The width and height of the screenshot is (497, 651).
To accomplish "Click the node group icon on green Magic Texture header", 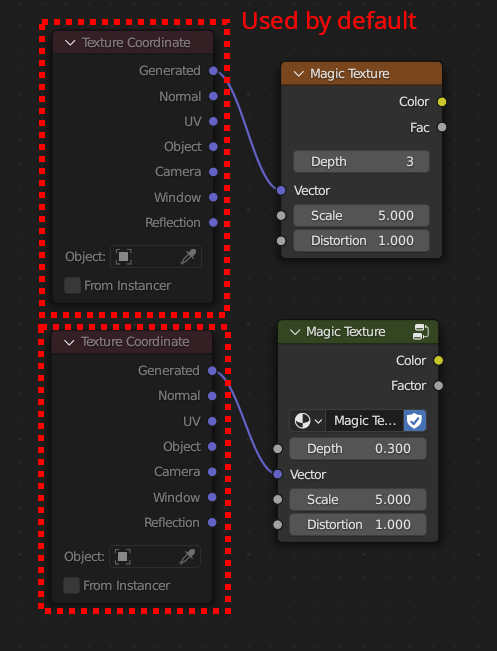I will click(x=421, y=332).
